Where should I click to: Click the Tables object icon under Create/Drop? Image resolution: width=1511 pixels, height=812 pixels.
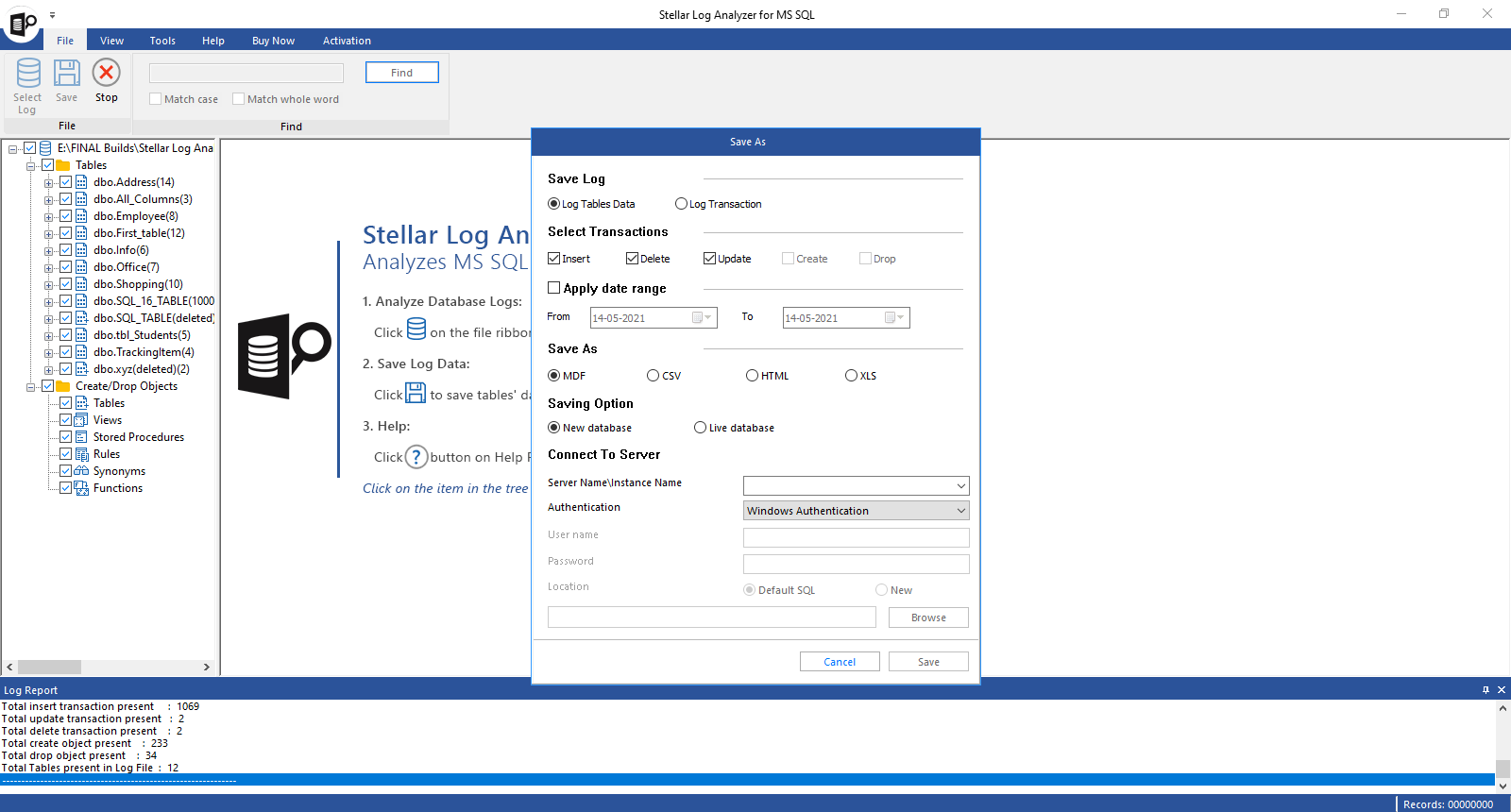point(81,403)
